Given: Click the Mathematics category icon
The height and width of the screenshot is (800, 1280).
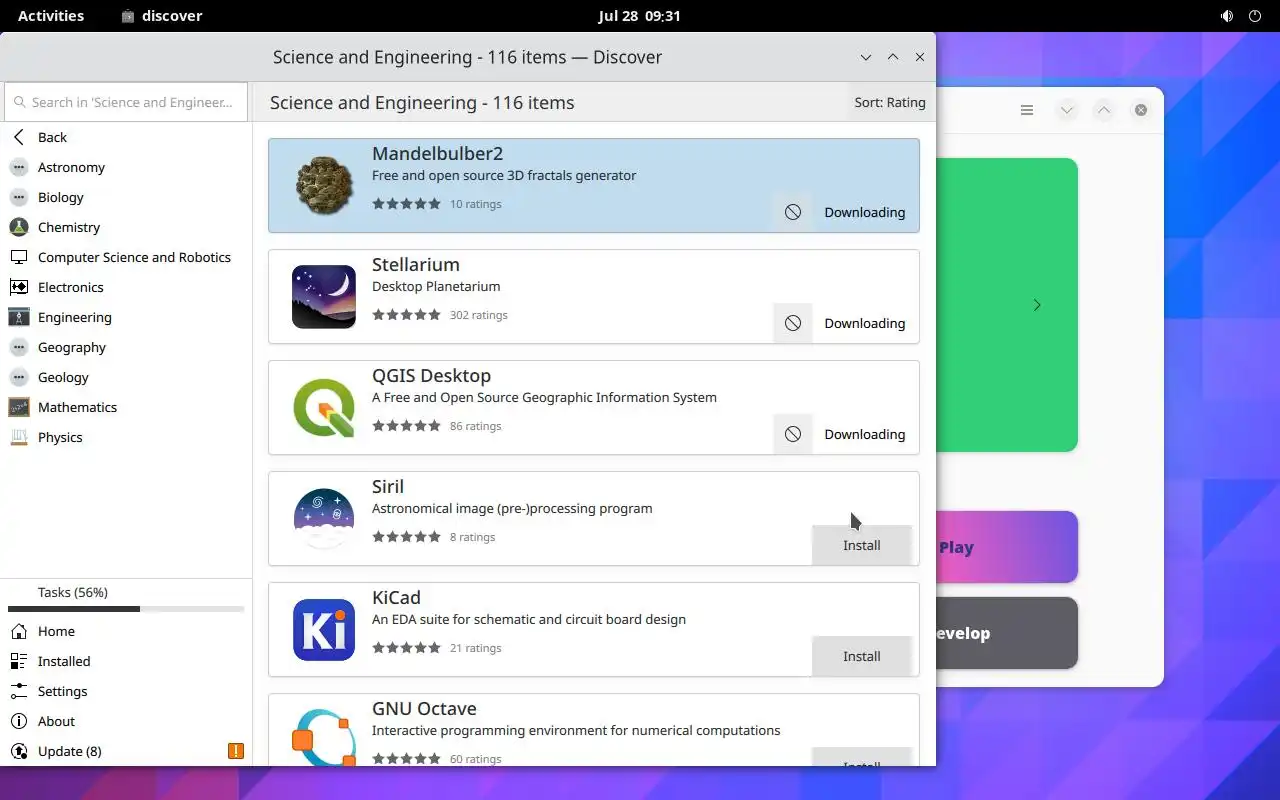Looking at the screenshot, I should click(19, 407).
